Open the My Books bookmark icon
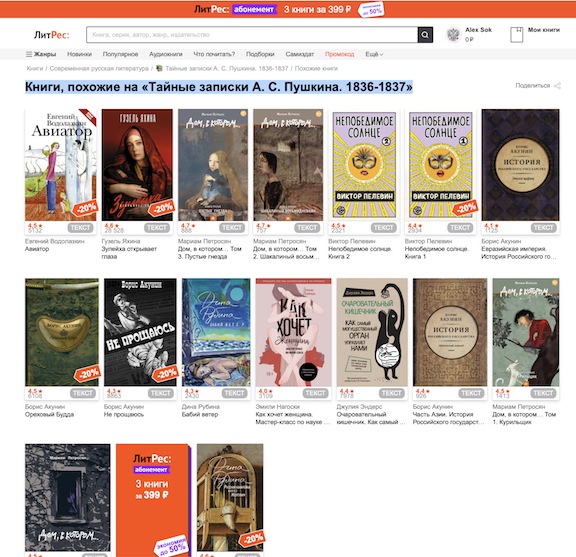 [516, 35]
